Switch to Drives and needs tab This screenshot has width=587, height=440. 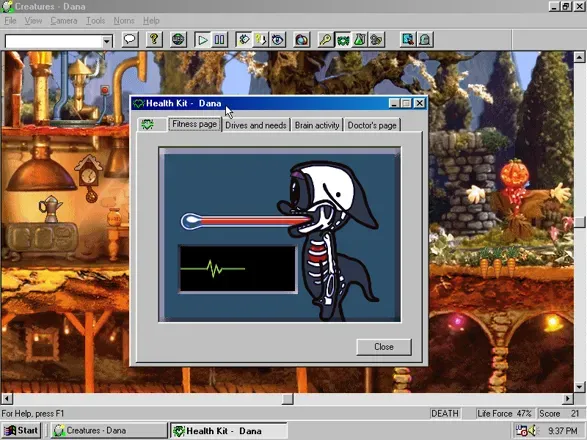[x=256, y=125]
